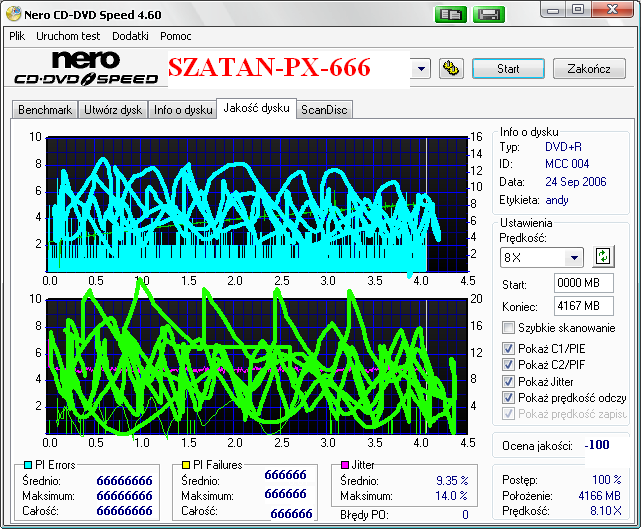641x529 pixels.
Task: Click the disc type value DVD+R
Action: (563, 147)
